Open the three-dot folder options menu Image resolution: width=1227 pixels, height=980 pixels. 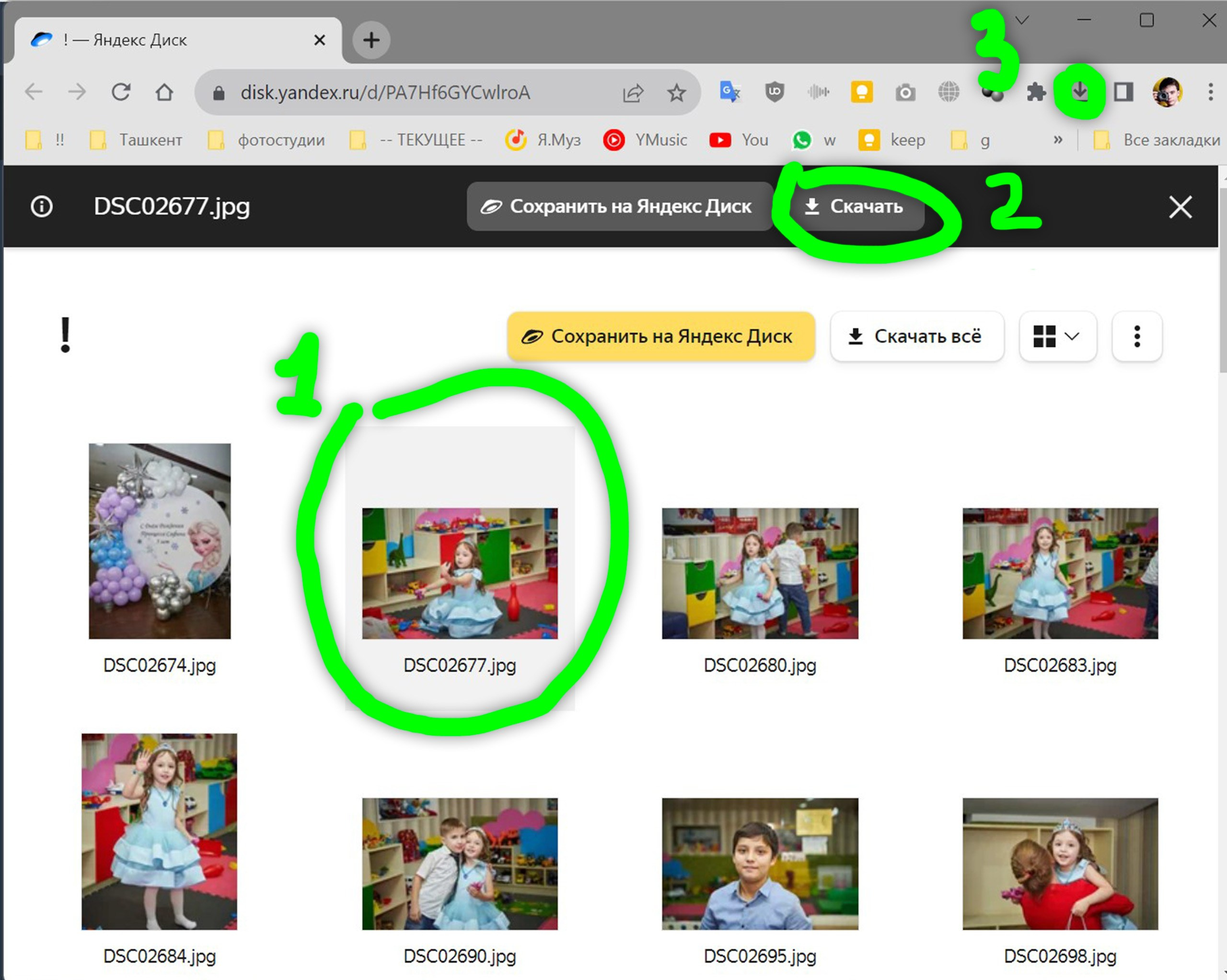(x=1136, y=336)
